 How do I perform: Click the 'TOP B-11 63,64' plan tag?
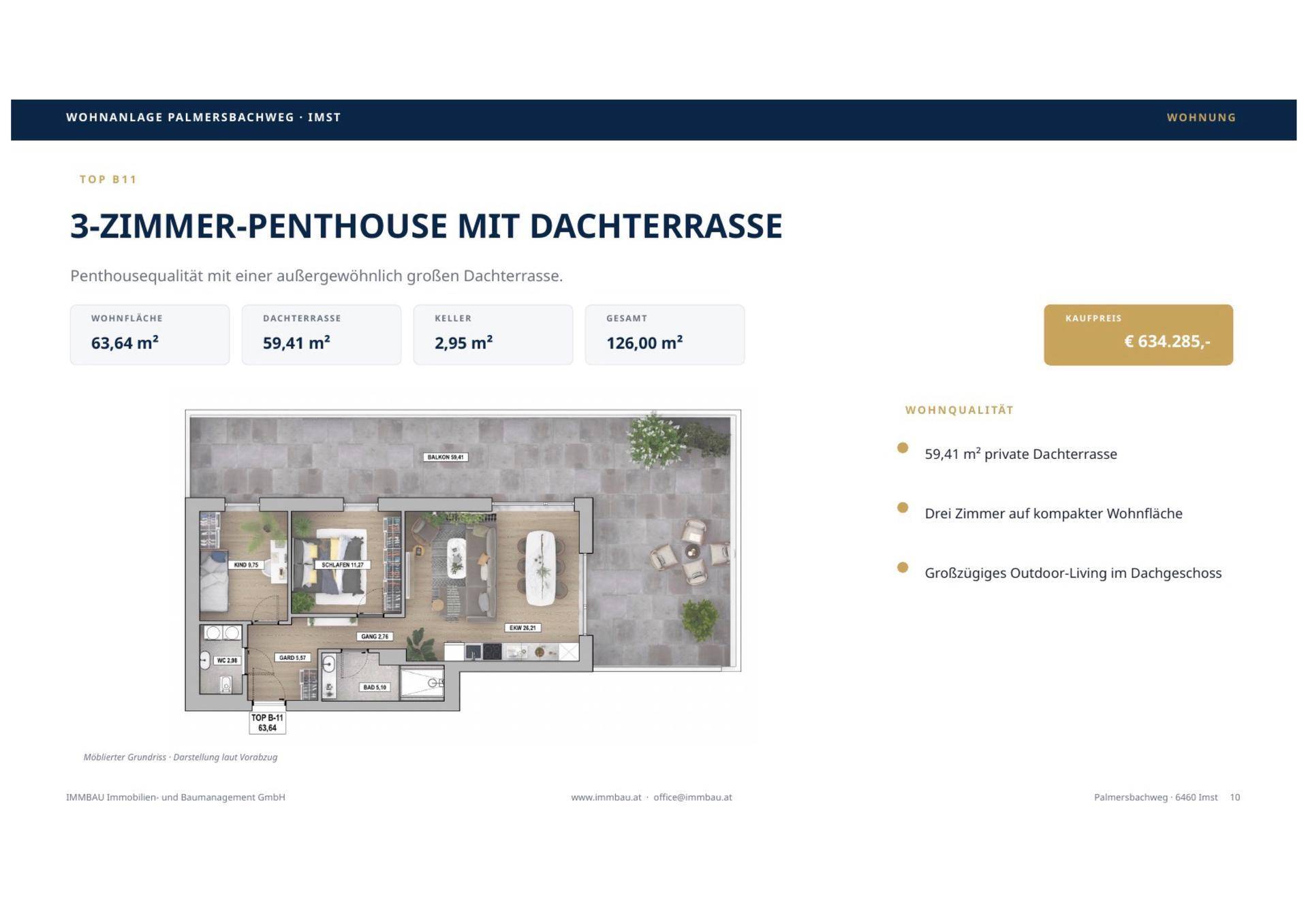tap(267, 722)
